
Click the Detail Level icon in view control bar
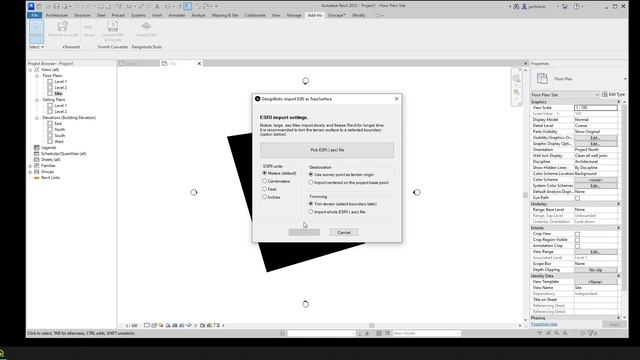tap(147, 325)
